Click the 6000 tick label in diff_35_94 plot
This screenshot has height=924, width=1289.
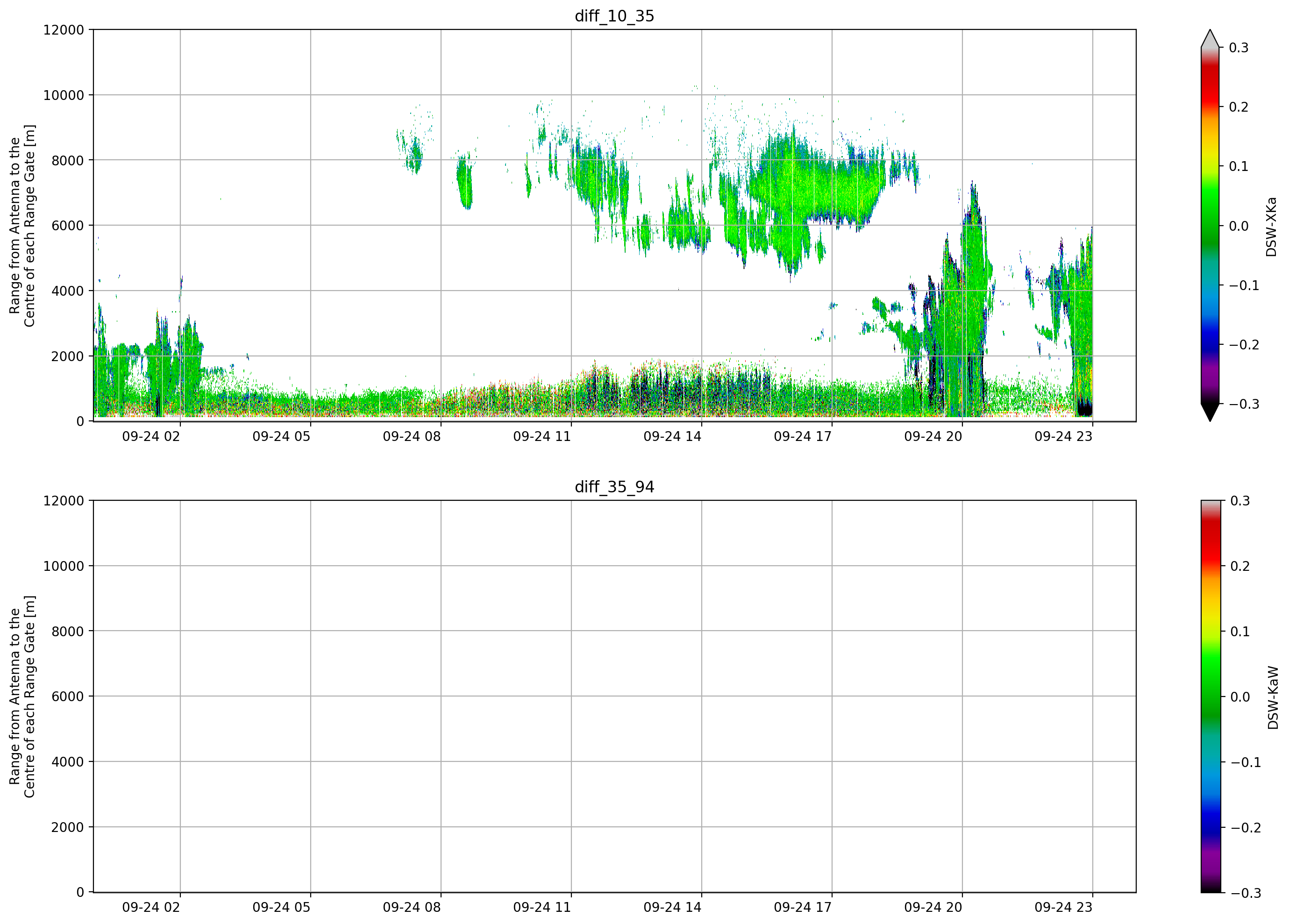coord(68,697)
